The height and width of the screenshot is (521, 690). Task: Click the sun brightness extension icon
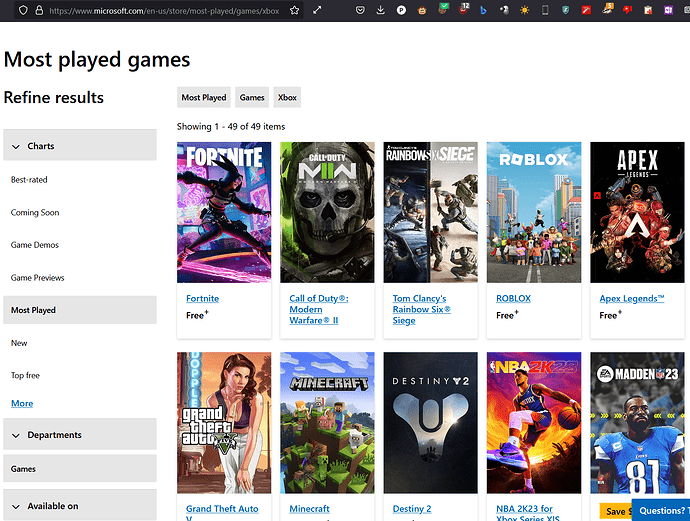pyautogui.click(x=525, y=10)
